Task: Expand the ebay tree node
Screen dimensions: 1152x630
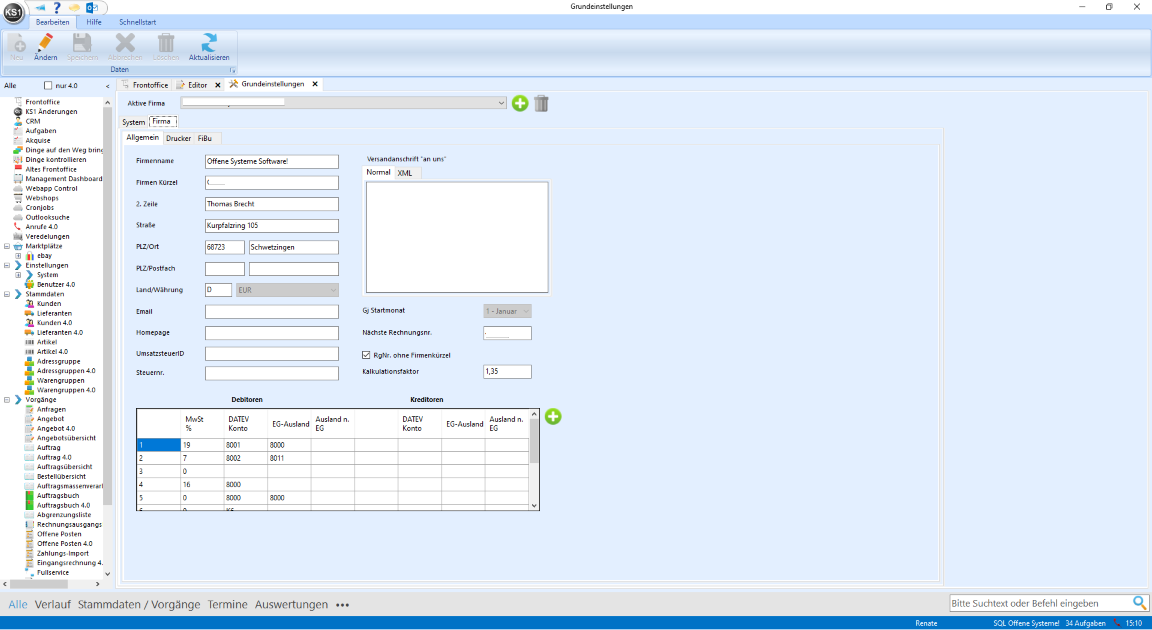Action: pos(18,256)
